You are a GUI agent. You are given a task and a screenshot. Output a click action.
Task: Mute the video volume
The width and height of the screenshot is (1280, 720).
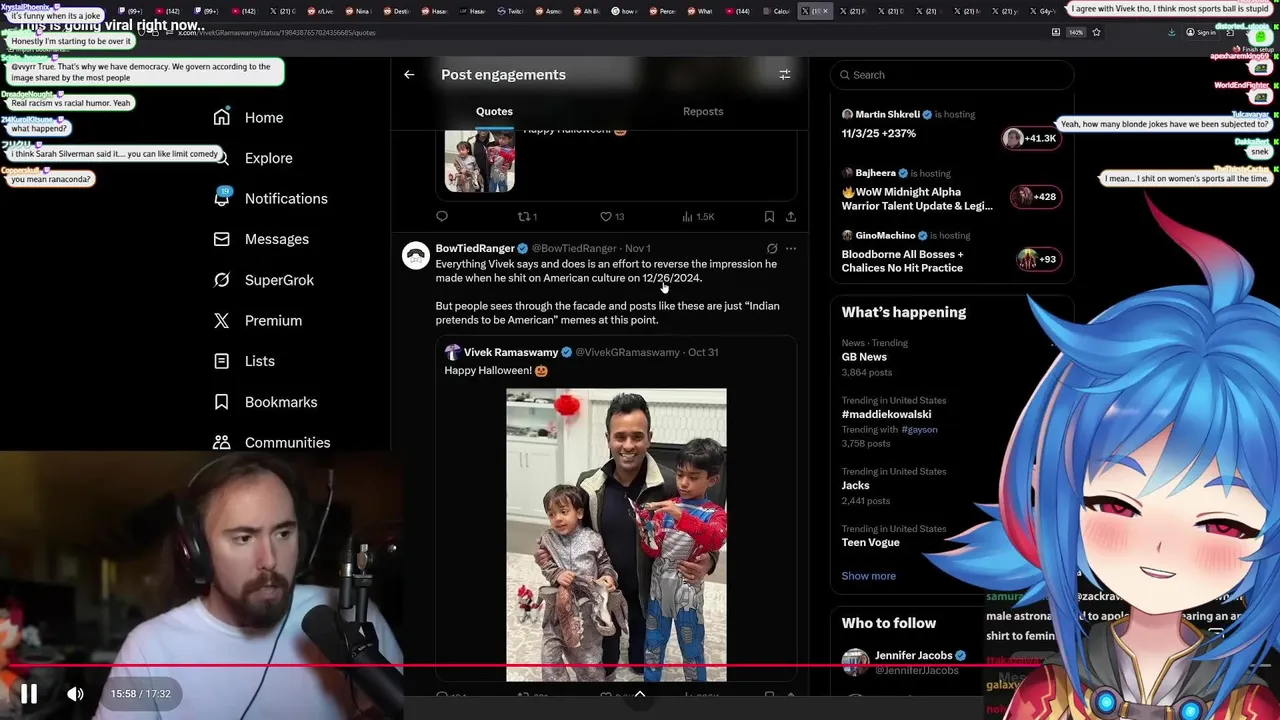coord(75,694)
